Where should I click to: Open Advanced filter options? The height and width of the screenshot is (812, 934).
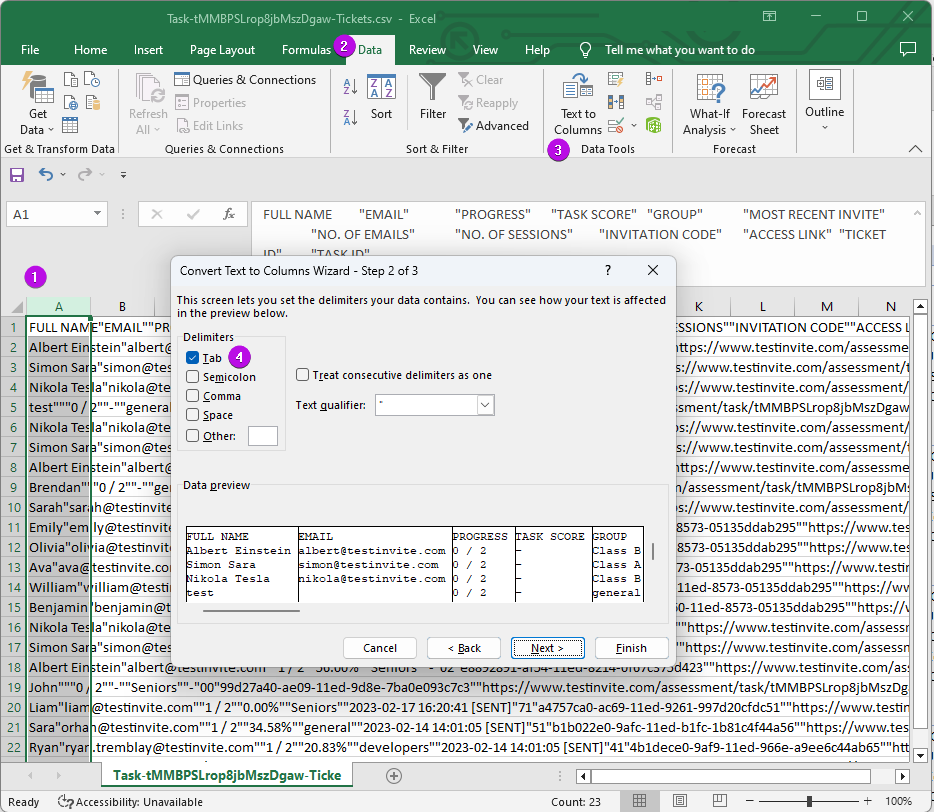[x=493, y=126]
